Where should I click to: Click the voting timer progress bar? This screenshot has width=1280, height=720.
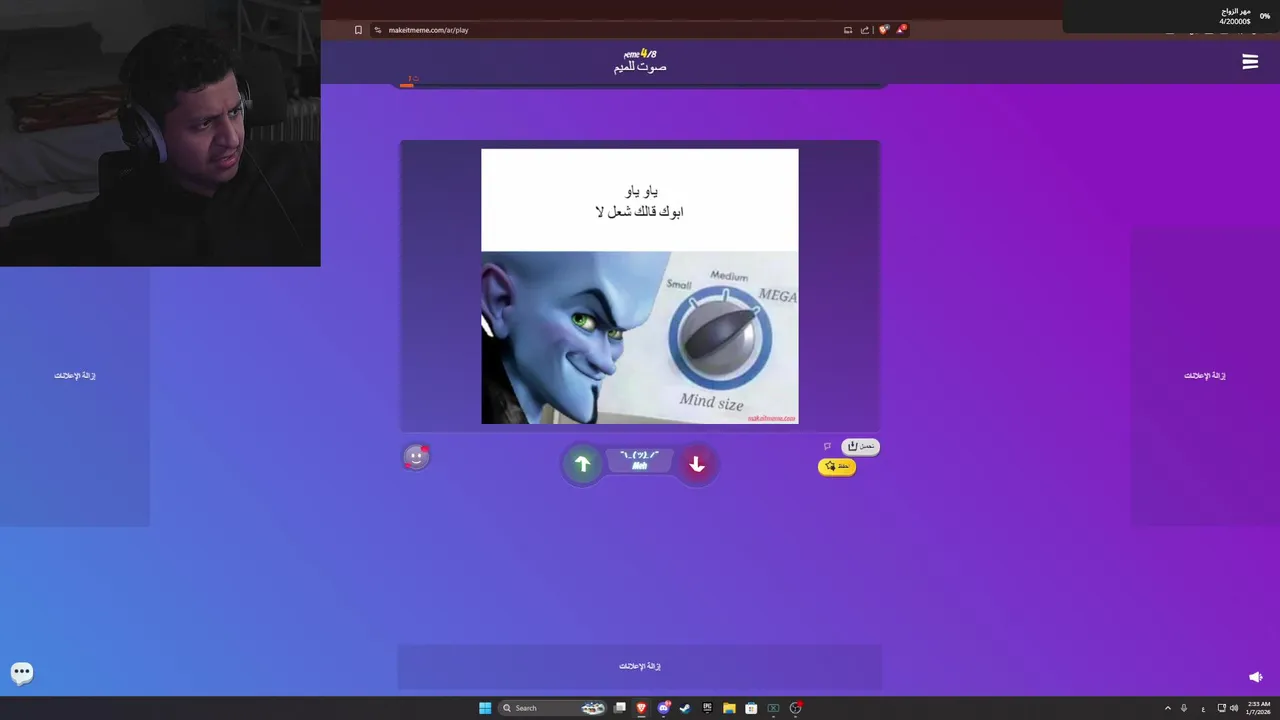click(640, 86)
